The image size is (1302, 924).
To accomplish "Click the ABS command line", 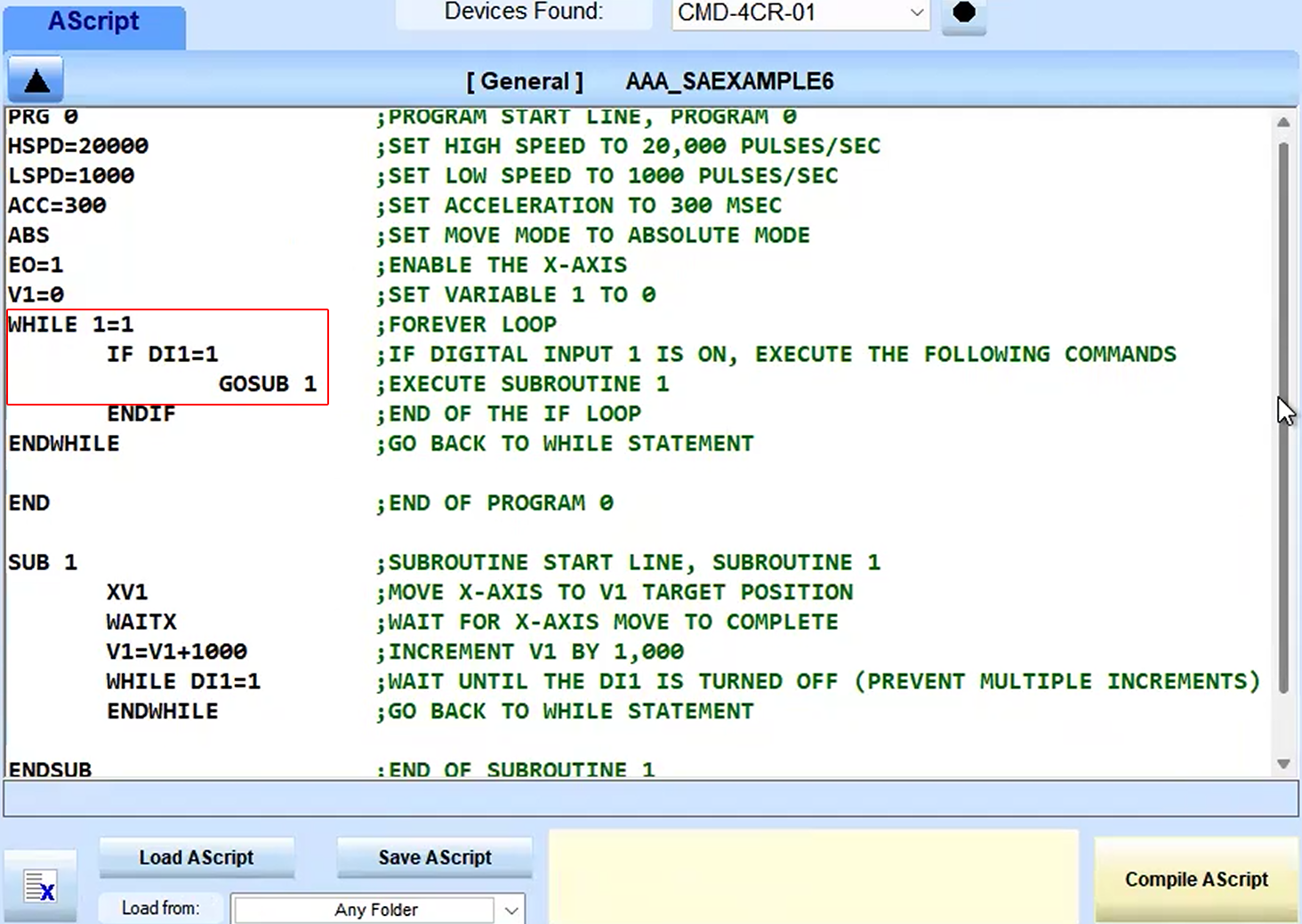I will tap(28, 236).
